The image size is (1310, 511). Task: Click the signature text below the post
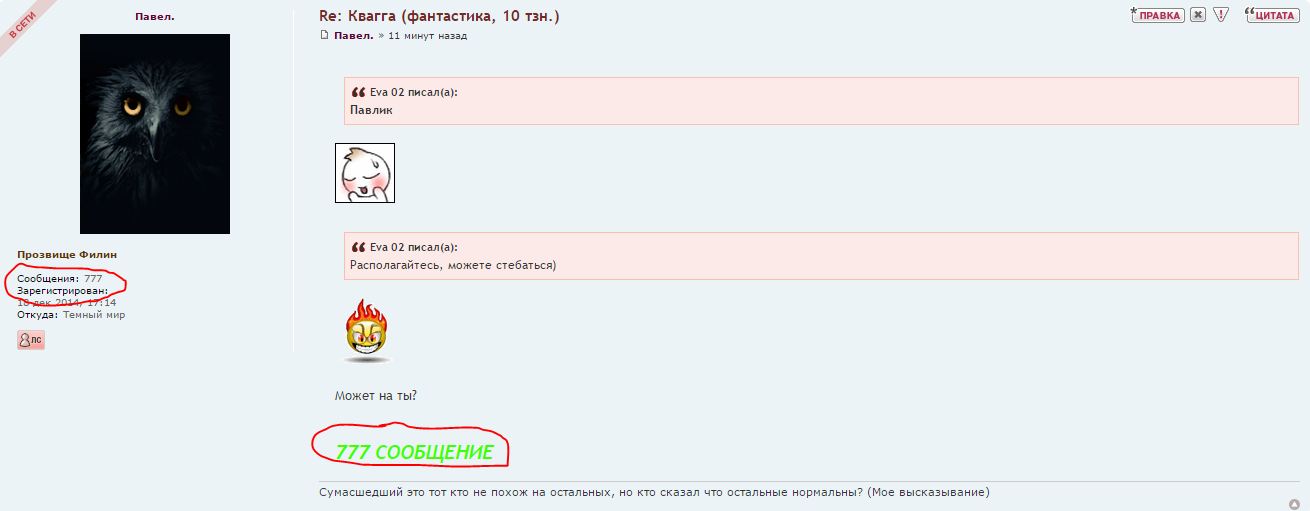654,493
